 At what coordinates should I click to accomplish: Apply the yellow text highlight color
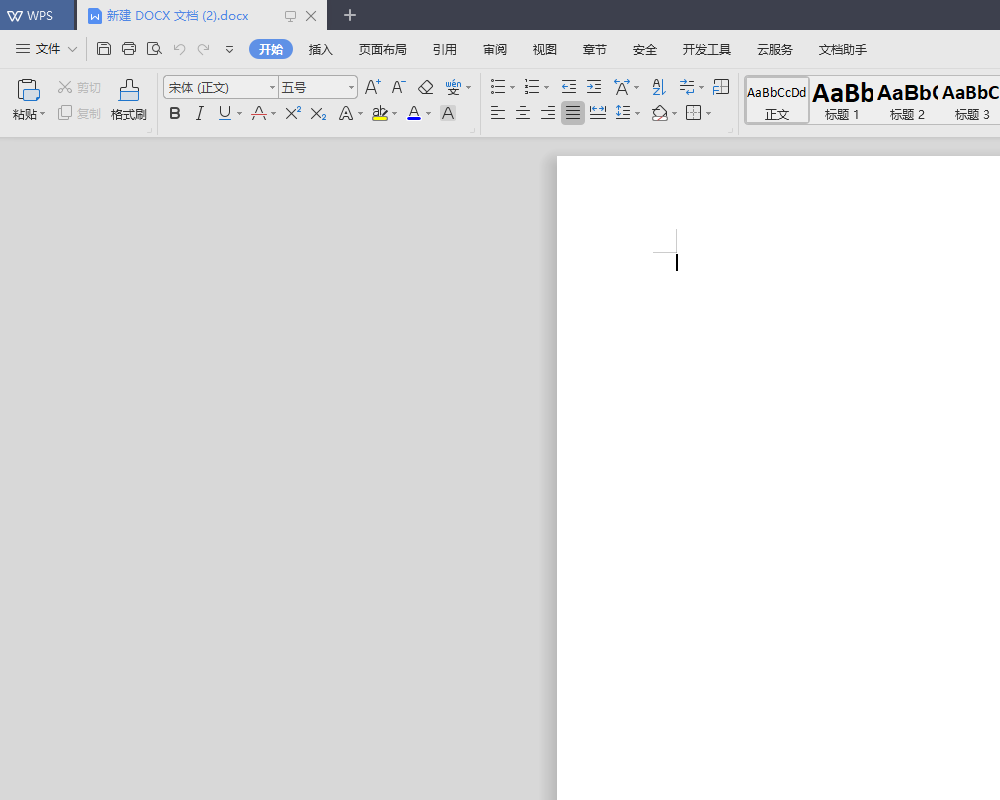click(x=379, y=114)
